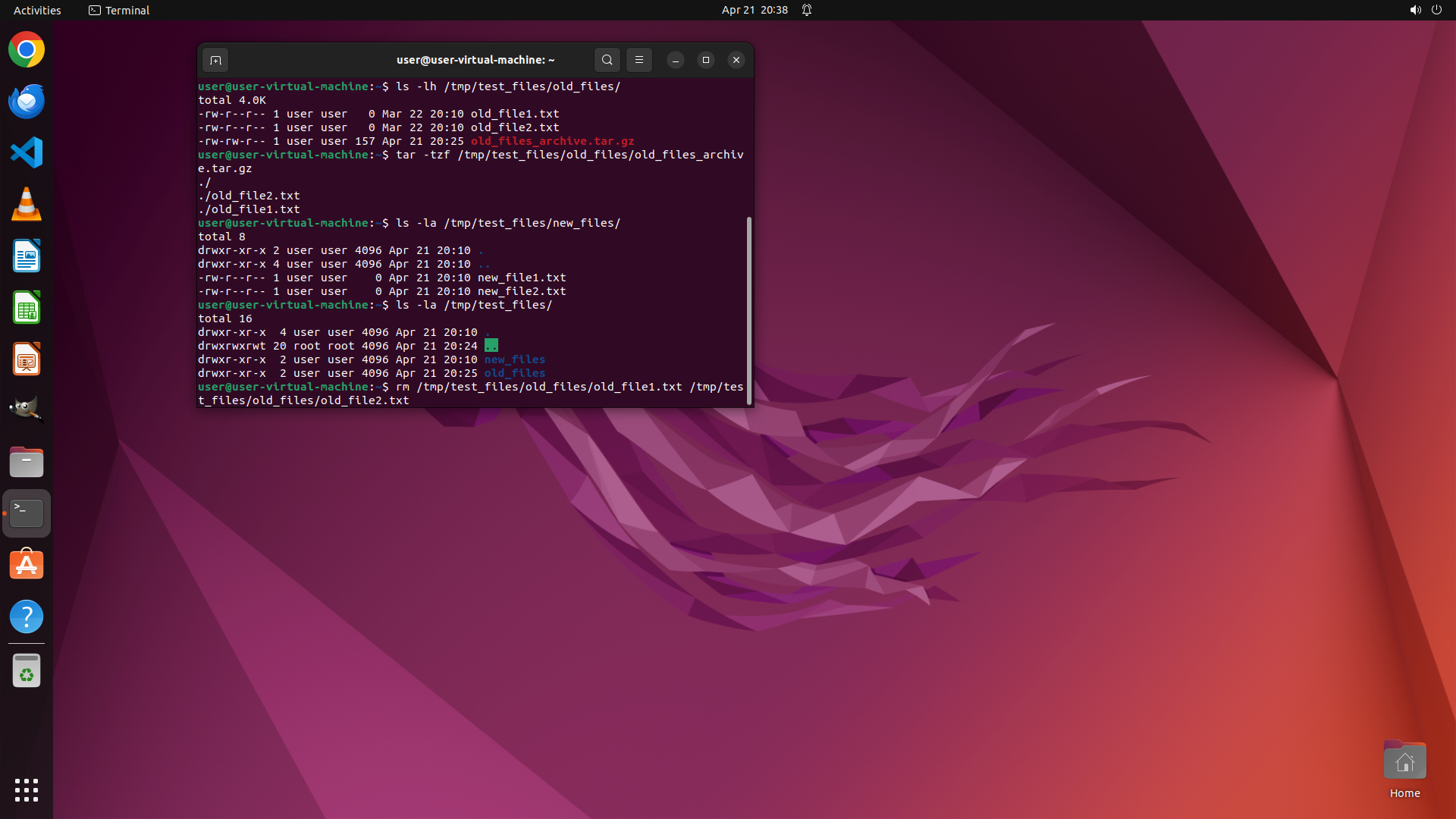Click the terminal search icon

point(607,60)
